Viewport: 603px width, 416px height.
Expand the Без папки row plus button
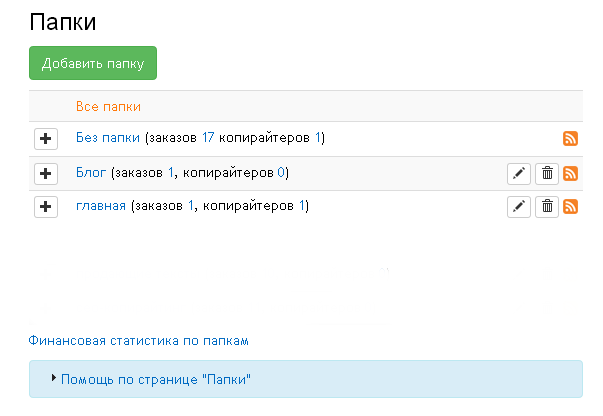(x=46, y=139)
